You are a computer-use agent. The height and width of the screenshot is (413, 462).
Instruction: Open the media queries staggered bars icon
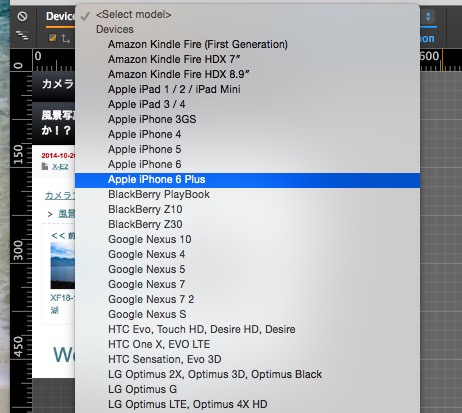pyautogui.click(x=22, y=35)
